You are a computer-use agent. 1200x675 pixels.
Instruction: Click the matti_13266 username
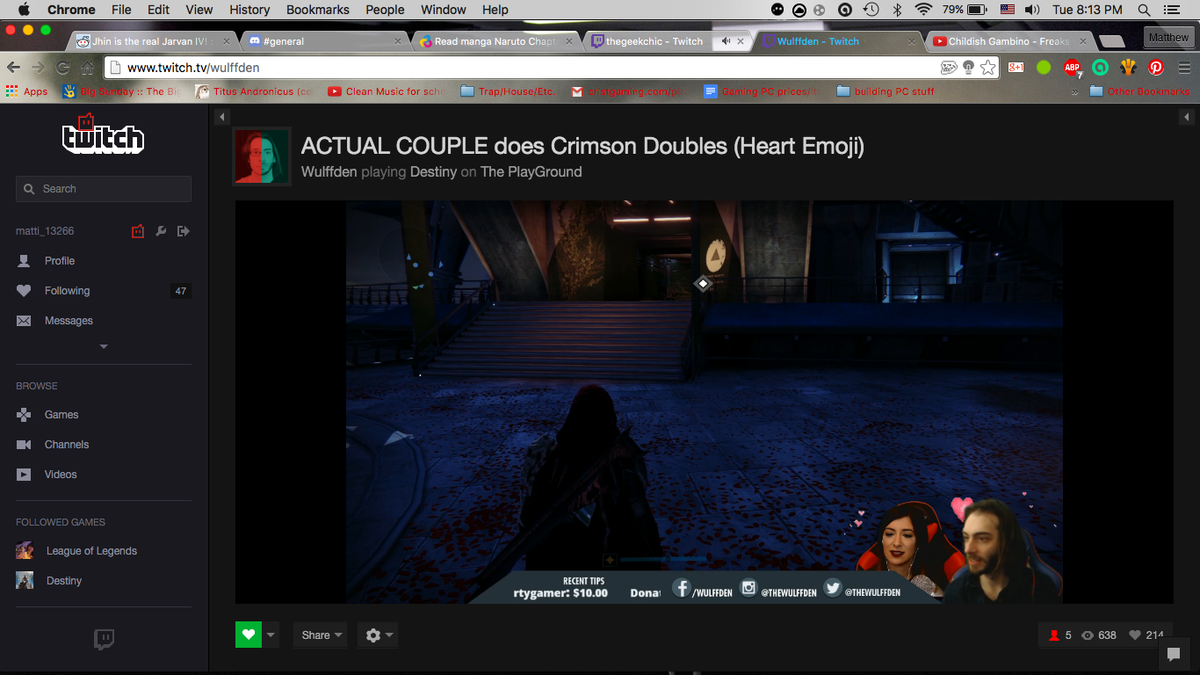click(x=45, y=231)
